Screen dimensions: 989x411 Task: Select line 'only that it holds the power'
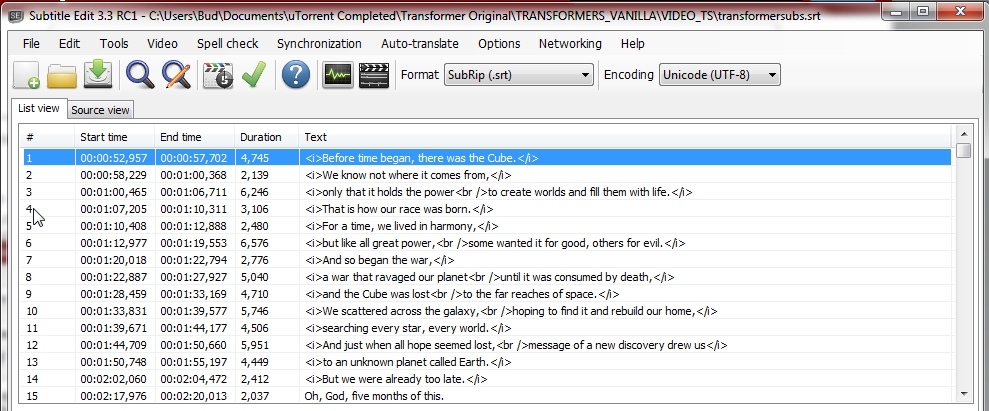[487, 192]
